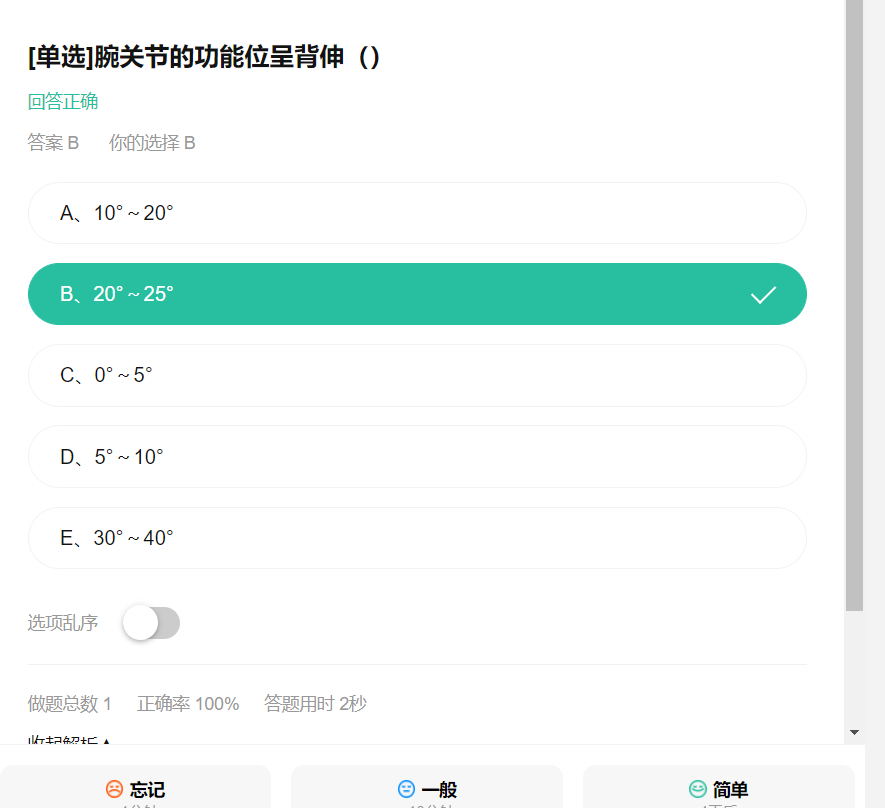Click the 正确率 100% statistic
The height and width of the screenshot is (808, 885).
pyautogui.click(x=188, y=704)
